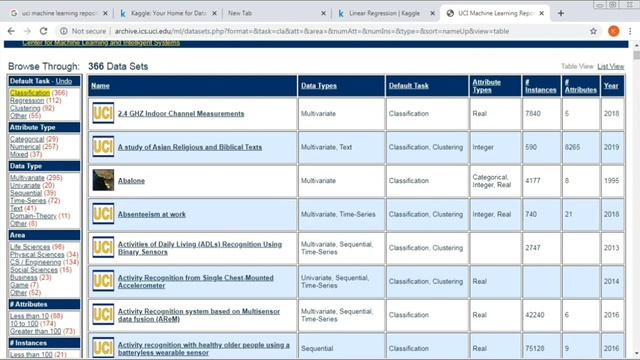The height and width of the screenshot is (360, 640).
Task: Filter by Physical Sciences area
Action: point(37,254)
